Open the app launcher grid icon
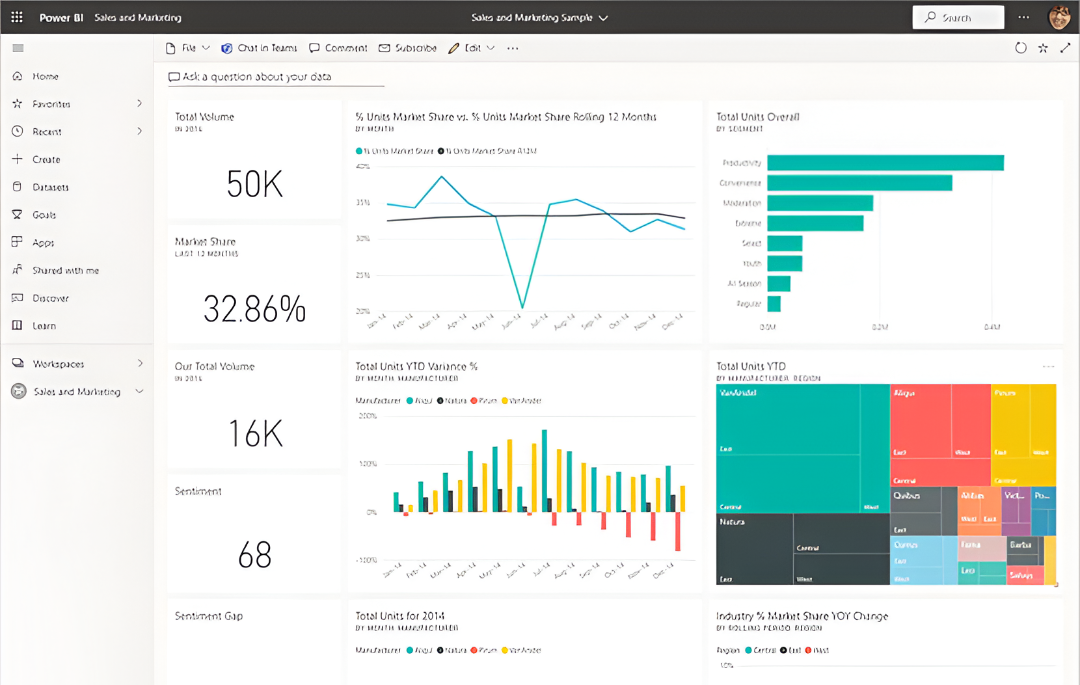Image resolution: width=1080 pixels, height=685 pixels. (17, 17)
